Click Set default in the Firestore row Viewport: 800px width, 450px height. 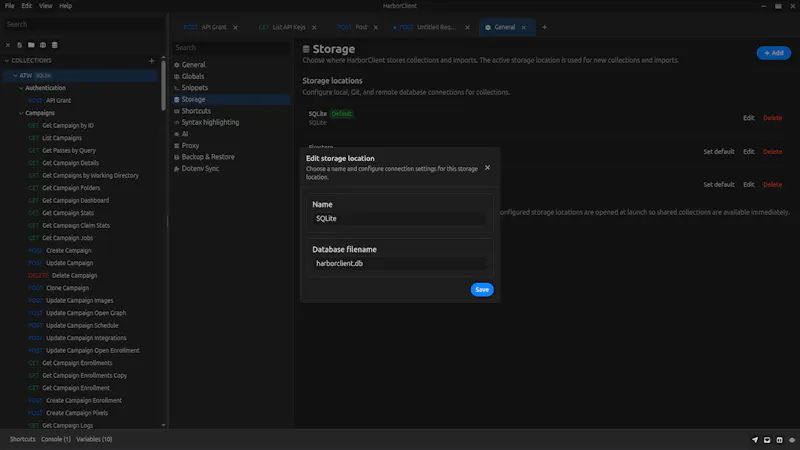tap(719, 152)
